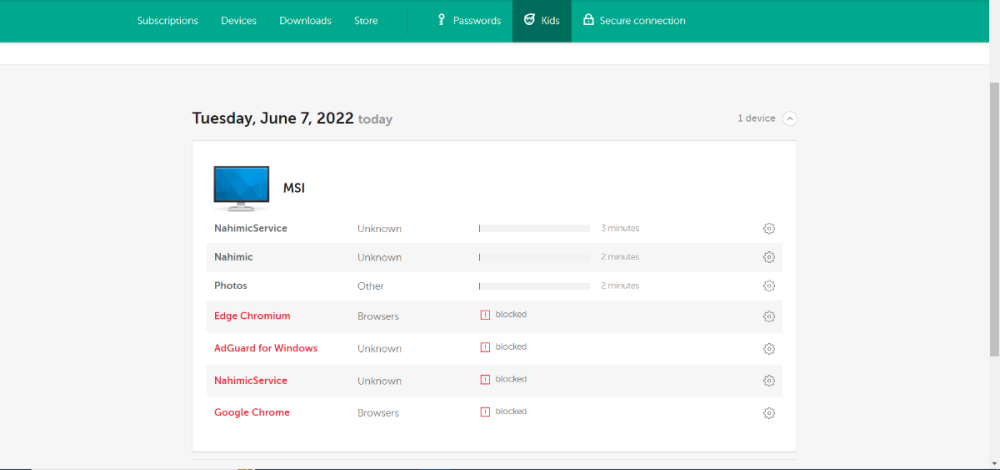Open settings gear for NahimicService 3 minutes row

pos(768,228)
